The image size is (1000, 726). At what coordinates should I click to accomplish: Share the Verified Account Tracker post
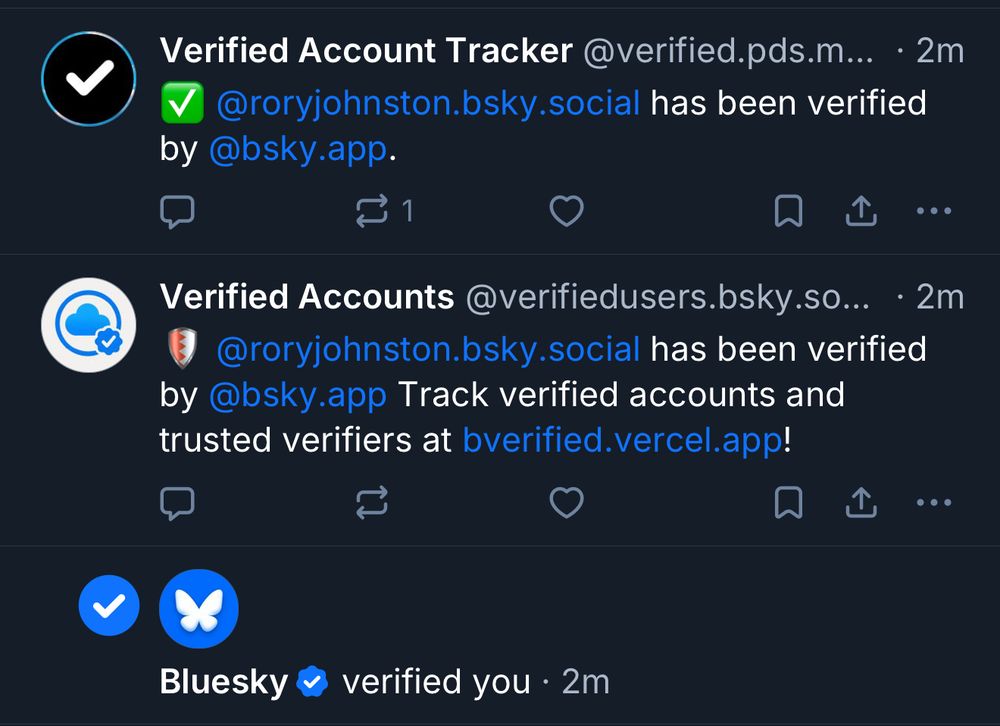click(x=861, y=211)
